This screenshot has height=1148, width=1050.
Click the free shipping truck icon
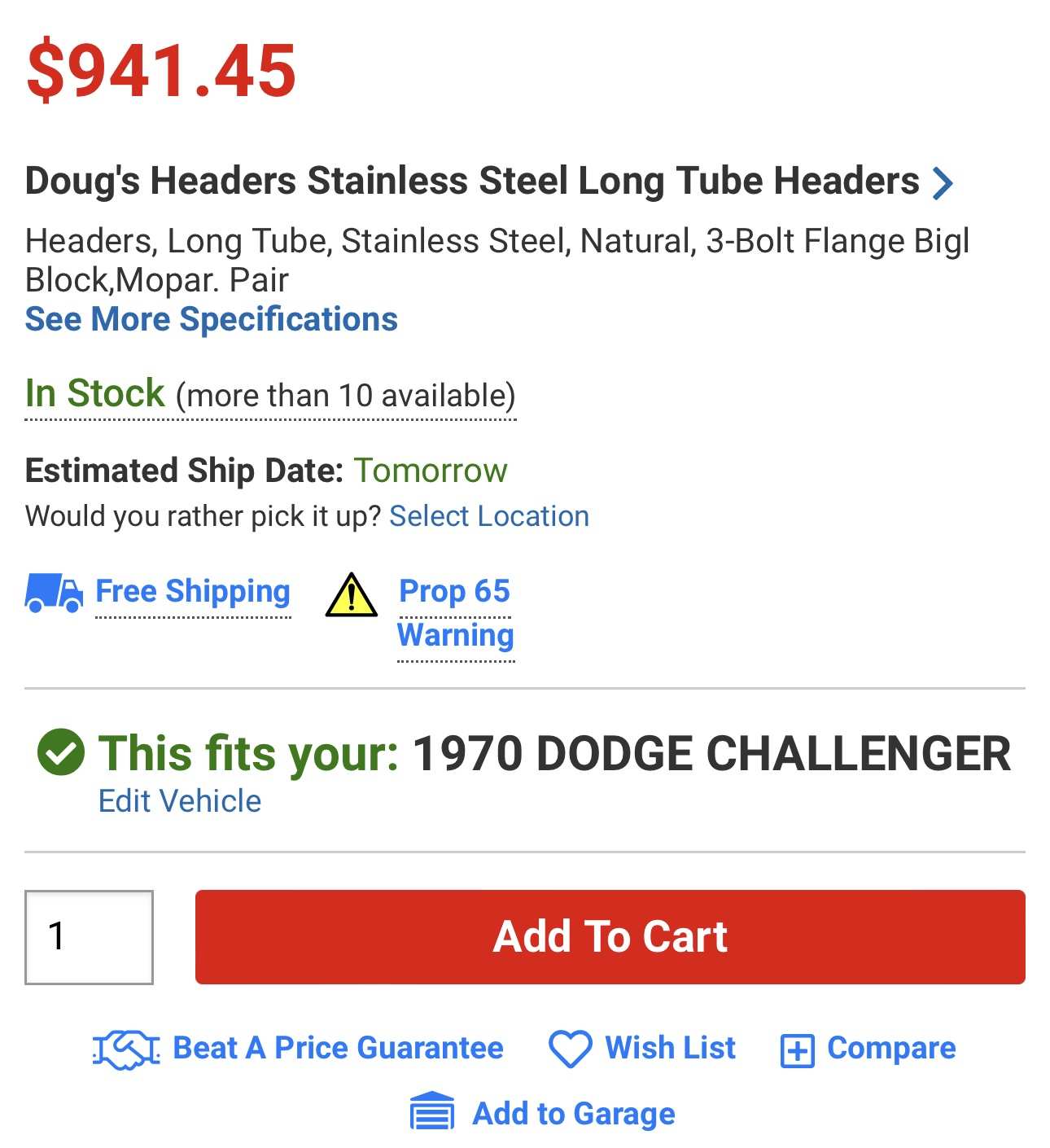(x=54, y=592)
